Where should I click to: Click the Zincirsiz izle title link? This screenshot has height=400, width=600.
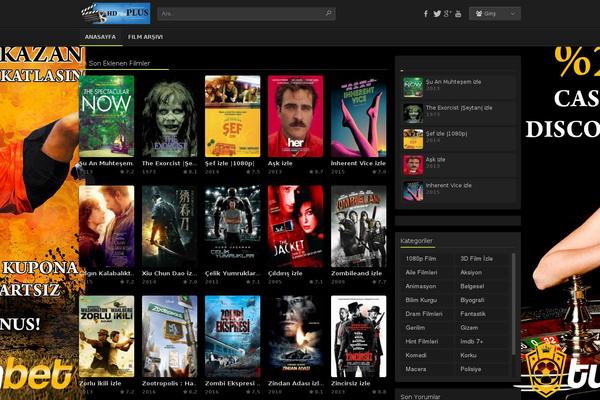(351, 383)
